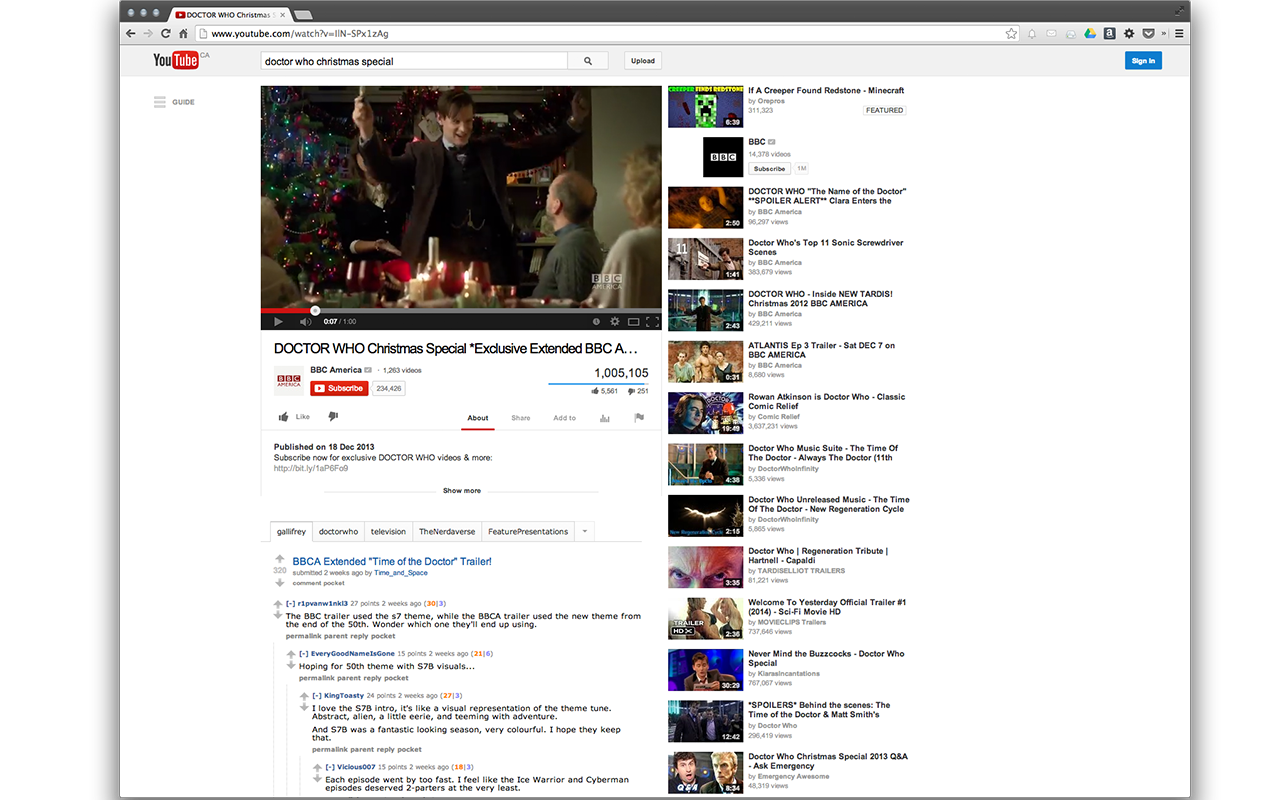Upvote KingToasty's comment
This screenshot has height=800, width=1280.
click(304, 696)
